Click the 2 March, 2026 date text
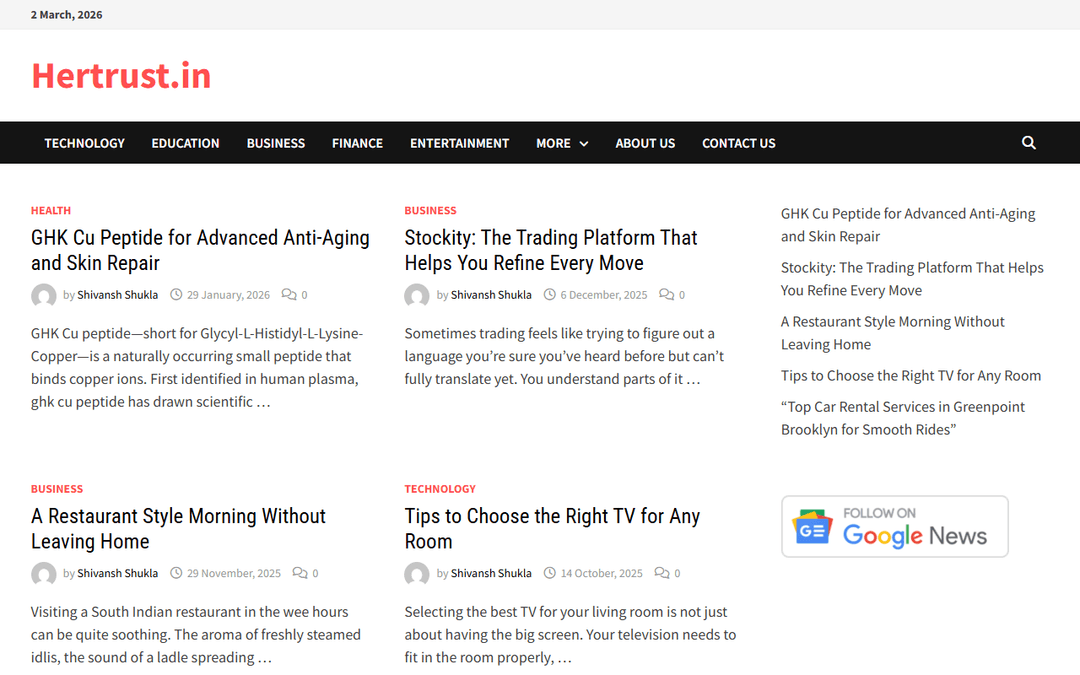 click(67, 14)
